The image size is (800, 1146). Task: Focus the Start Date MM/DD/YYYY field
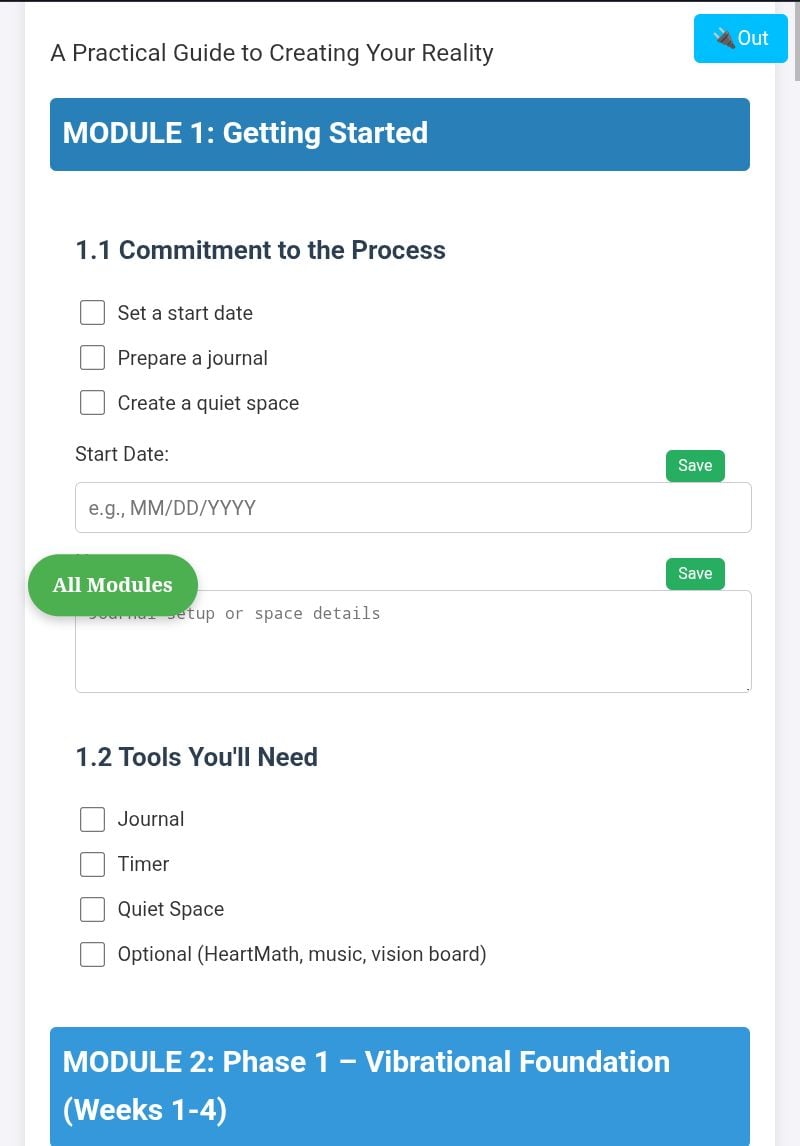tap(412, 508)
